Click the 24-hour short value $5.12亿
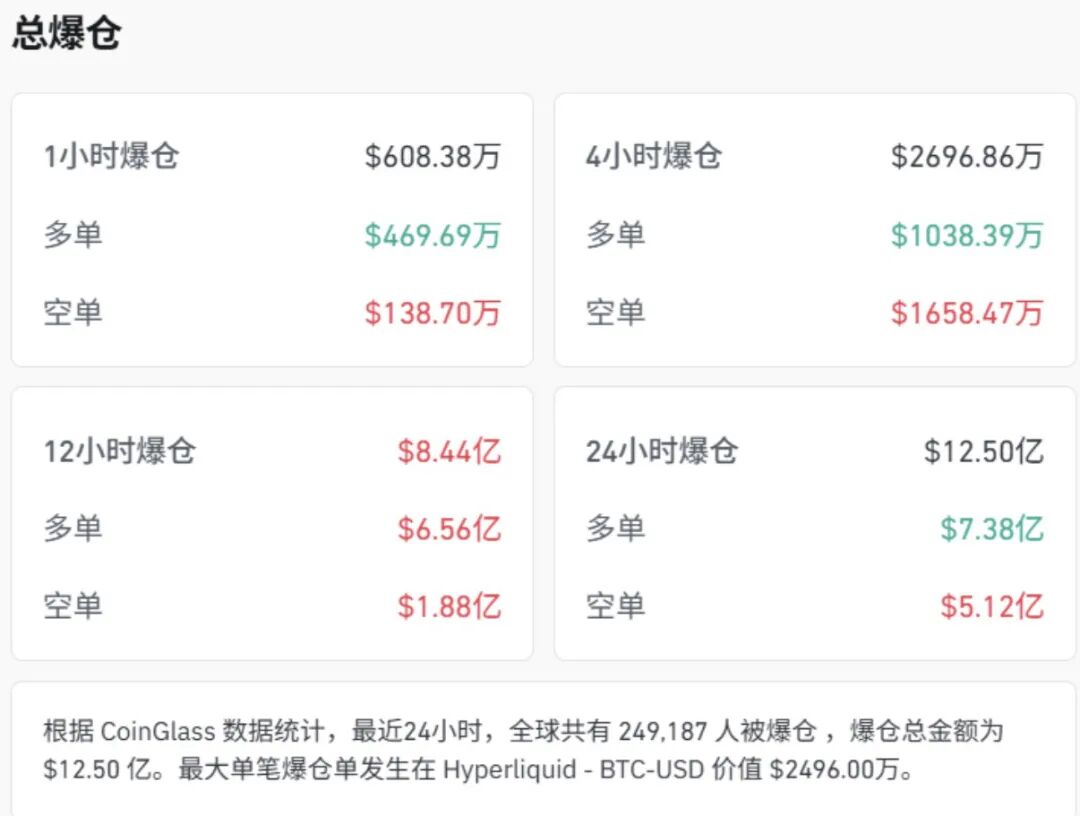Image resolution: width=1080 pixels, height=816 pixels. coord(992,607)
